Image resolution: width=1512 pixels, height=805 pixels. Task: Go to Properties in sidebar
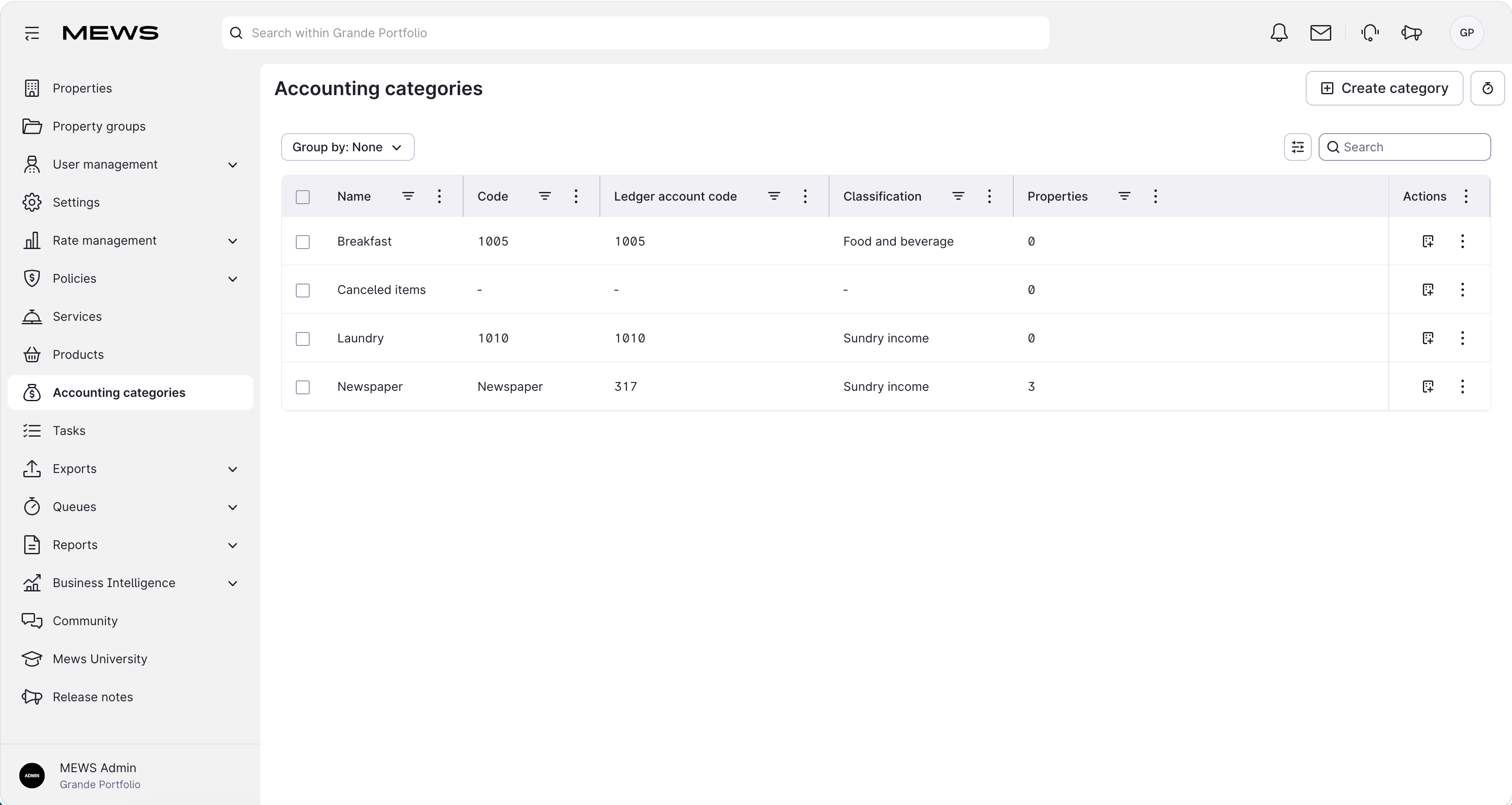(130, 88)
